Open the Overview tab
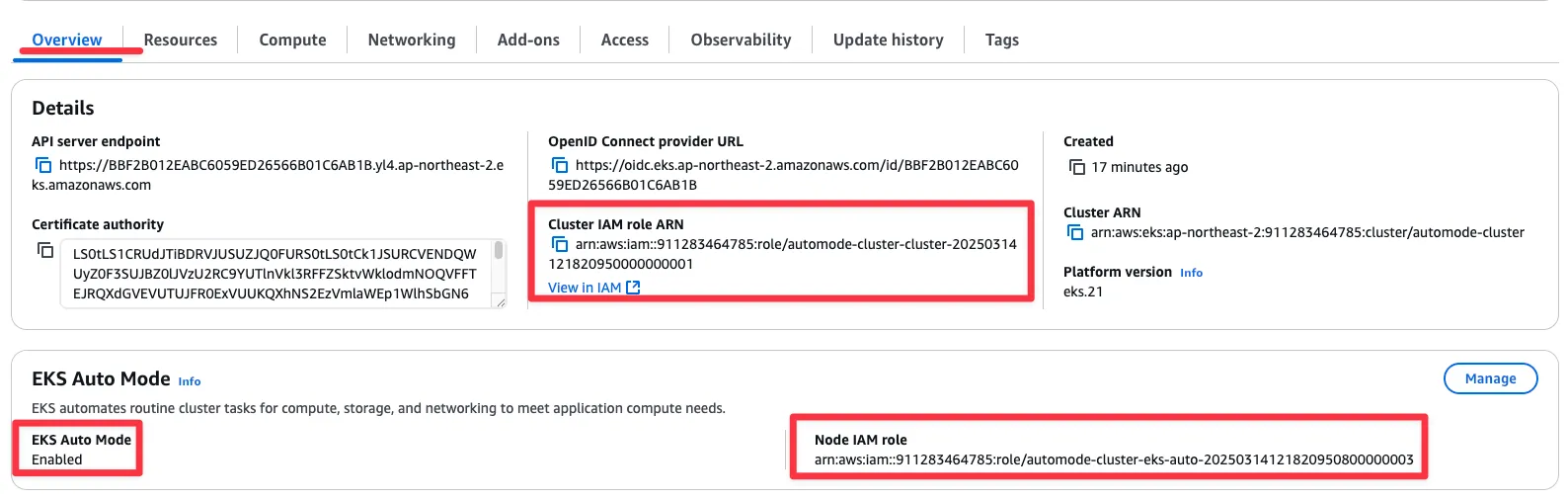Viewport: 1568px width, 500px height. tap(67, 40)
